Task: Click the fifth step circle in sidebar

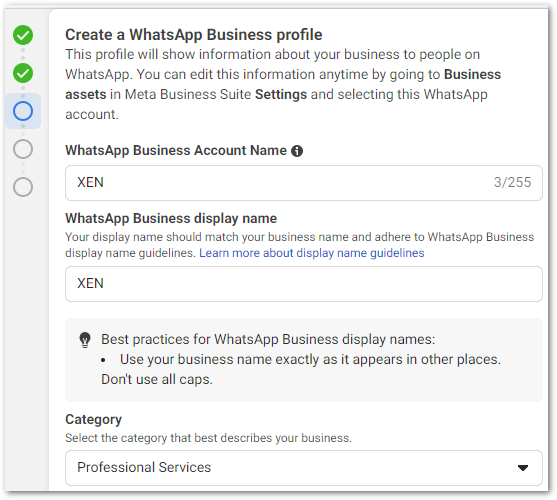Action: 23,187
